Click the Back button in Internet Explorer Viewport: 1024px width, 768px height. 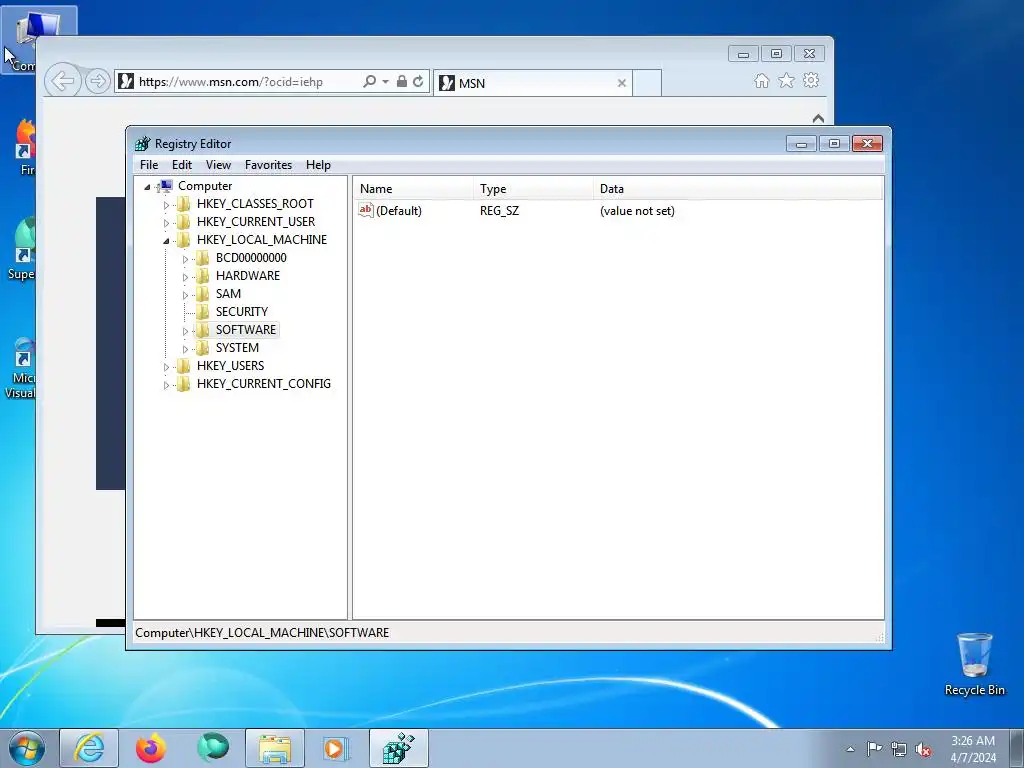pos(63,82)
